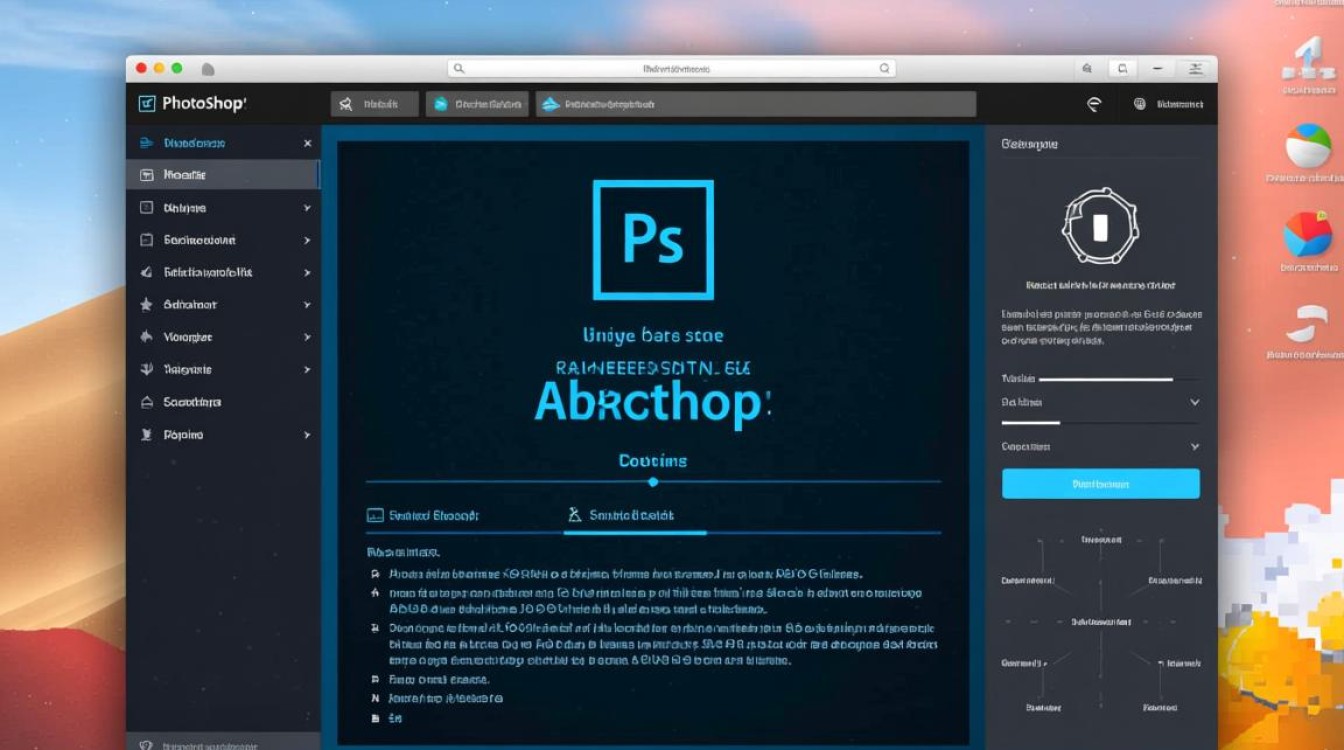1344x750 pixels.
Task: Click the list icon in the sidebar header row
Action: (146, 143)
